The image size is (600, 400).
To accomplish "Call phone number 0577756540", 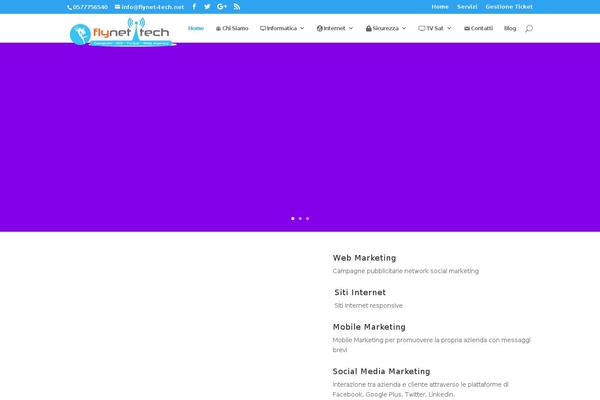I will coord(88,7).
